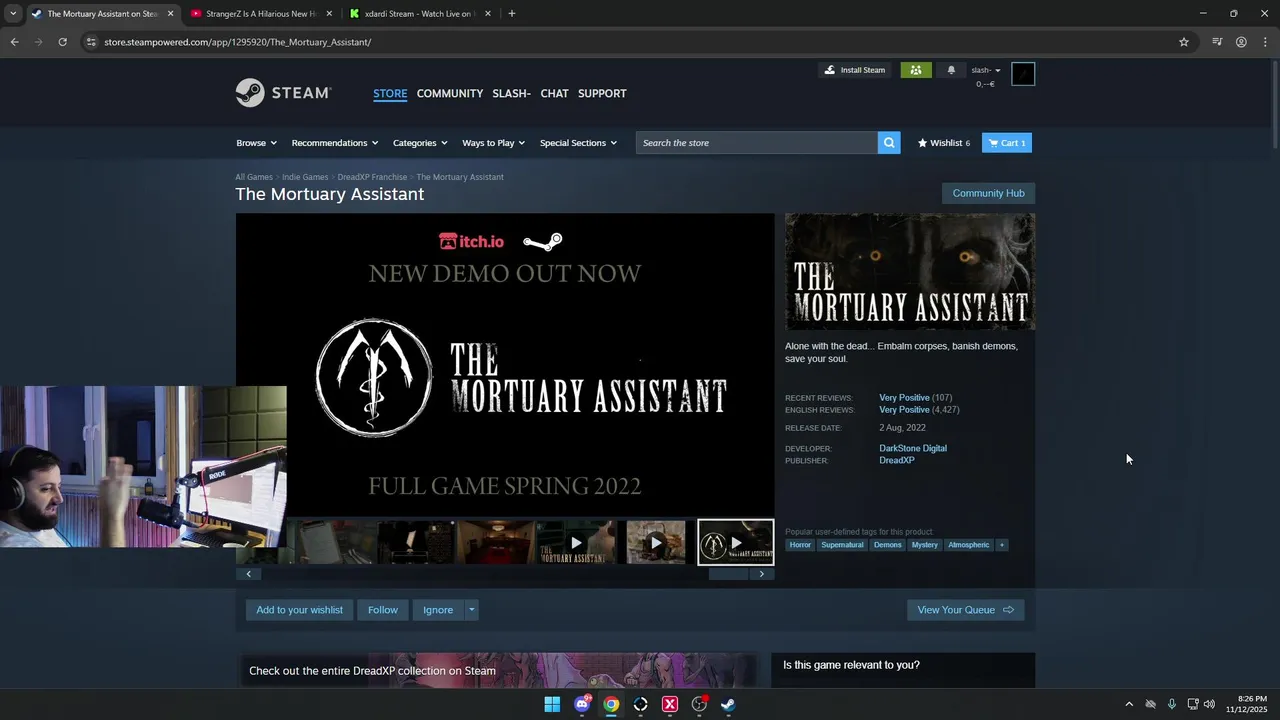Image resolution: width=1280 pixels, height=720 pixels.
Task: Expand the Recommendations menu
Action: (335, 143)
